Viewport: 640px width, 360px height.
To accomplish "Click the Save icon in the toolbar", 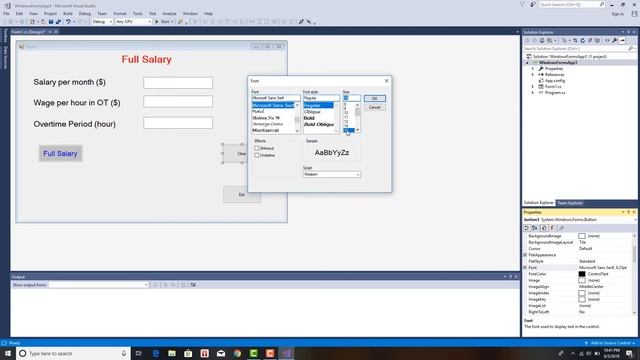I will (51, 22).
